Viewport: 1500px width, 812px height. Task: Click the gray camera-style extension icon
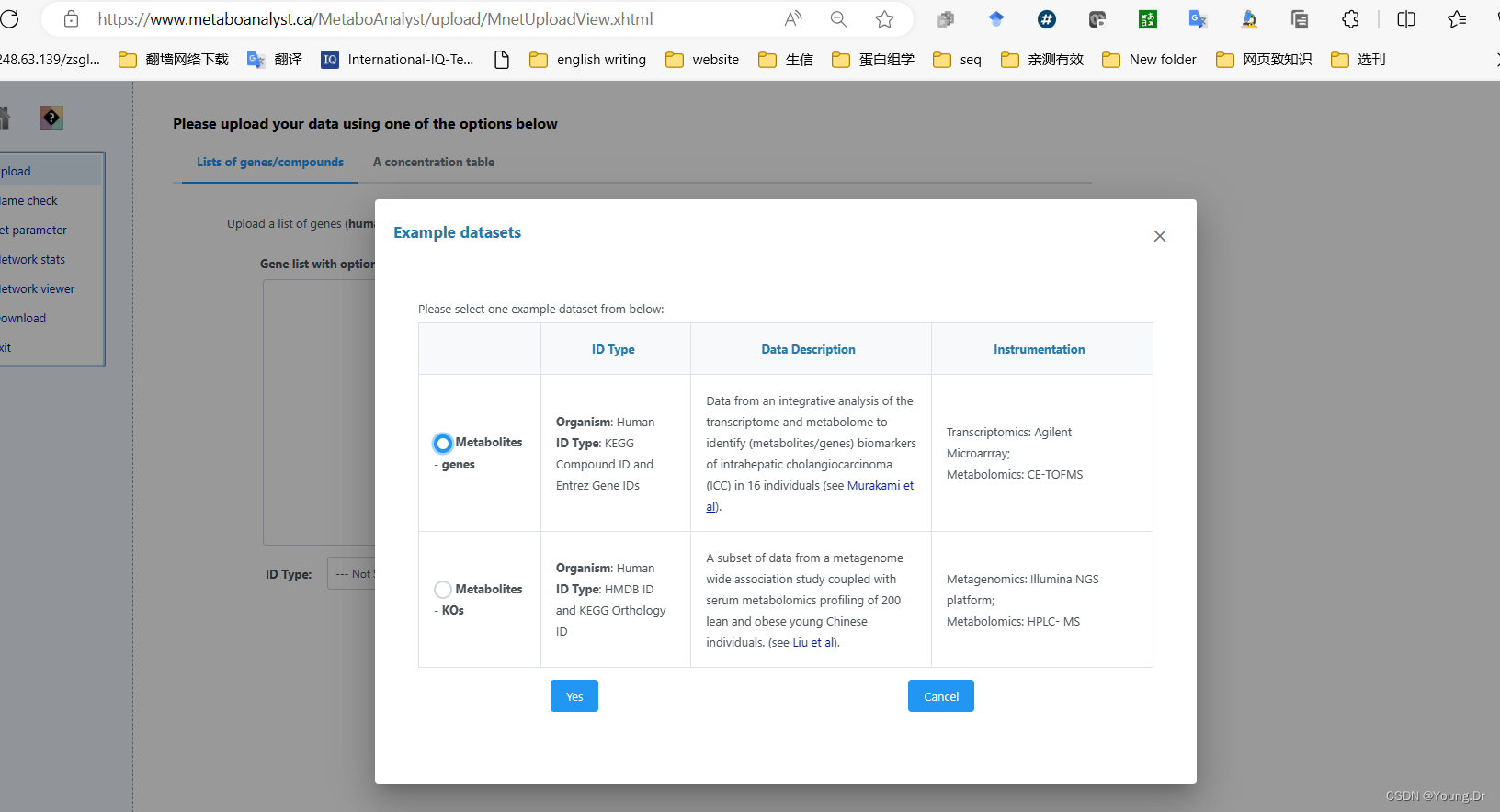tap(1097, 19)
